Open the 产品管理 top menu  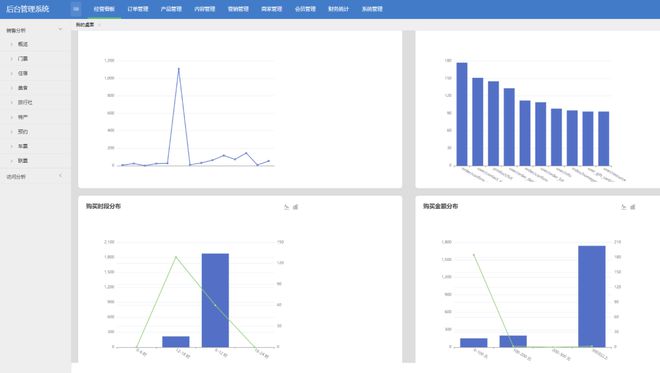tap(171, 9)
